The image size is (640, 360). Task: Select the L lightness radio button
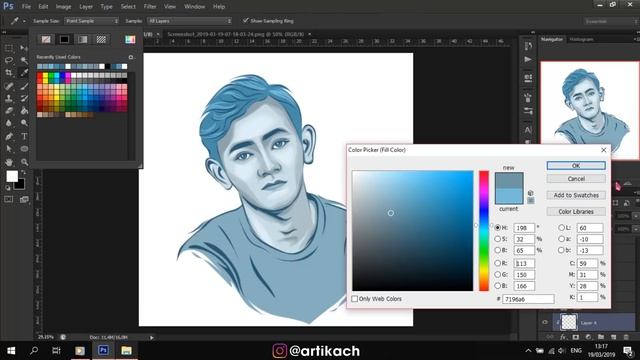(562, 228)
